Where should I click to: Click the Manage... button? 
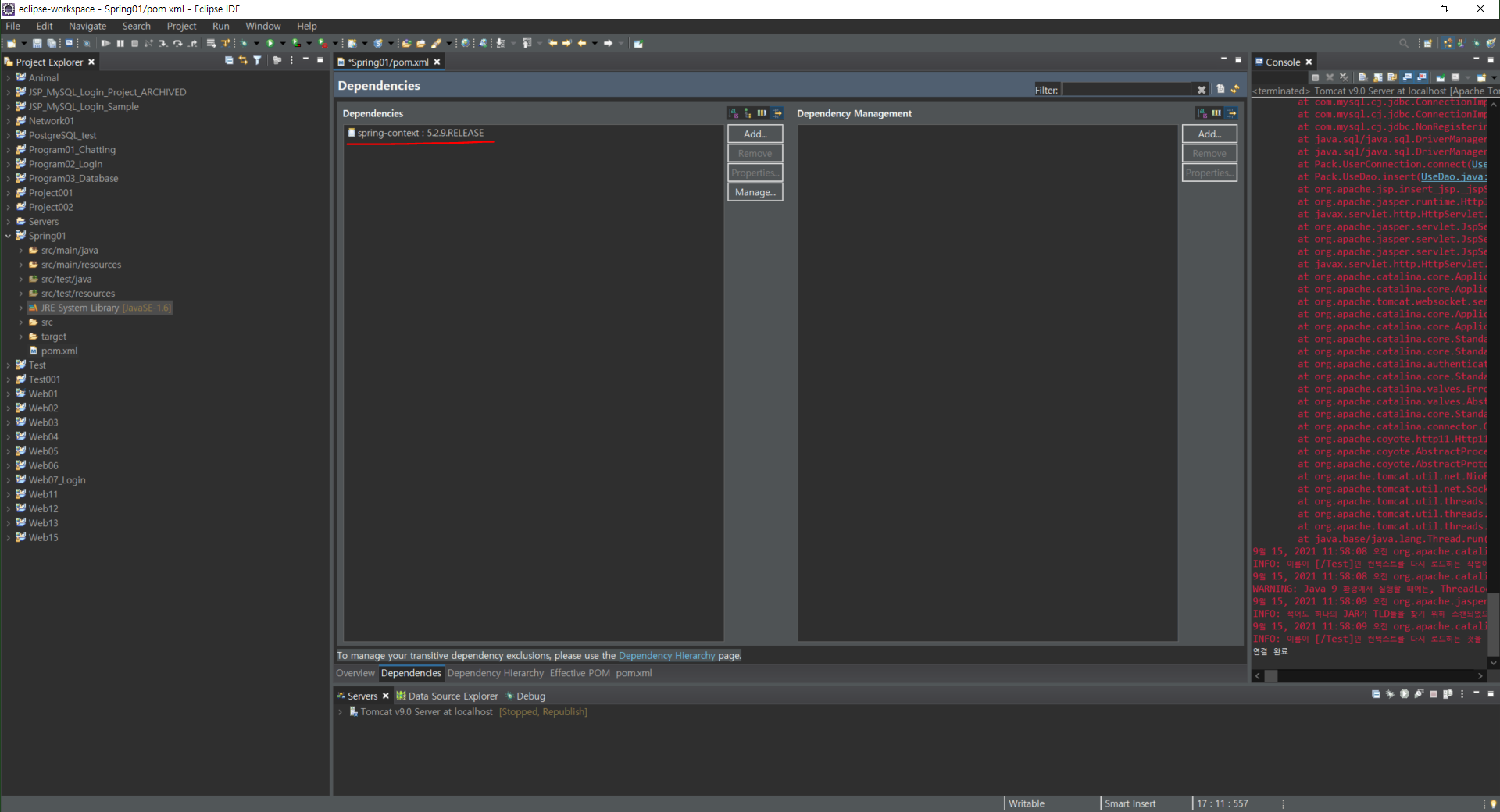click(x=755, y=192)
